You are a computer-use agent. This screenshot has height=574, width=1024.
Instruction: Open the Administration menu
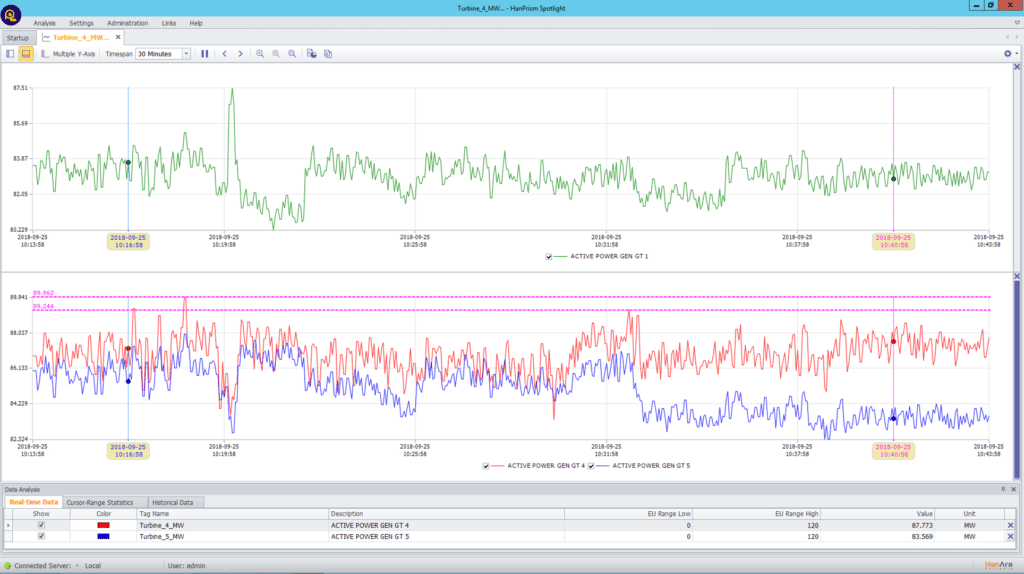127,23
